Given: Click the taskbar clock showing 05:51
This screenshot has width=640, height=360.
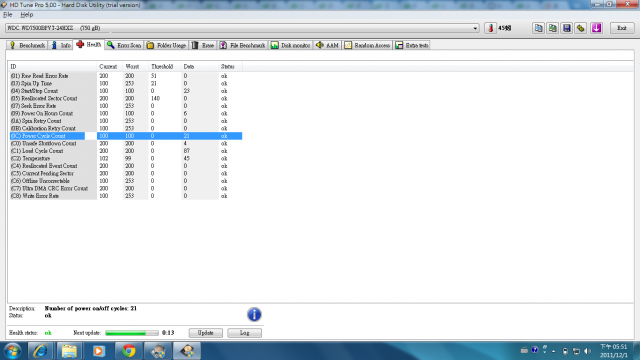Looking at the screenshot, I should [x=613, y=351].
